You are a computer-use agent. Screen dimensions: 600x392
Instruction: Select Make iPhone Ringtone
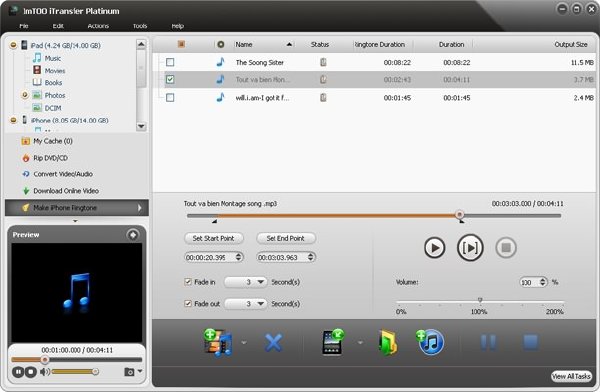[77, 208]
